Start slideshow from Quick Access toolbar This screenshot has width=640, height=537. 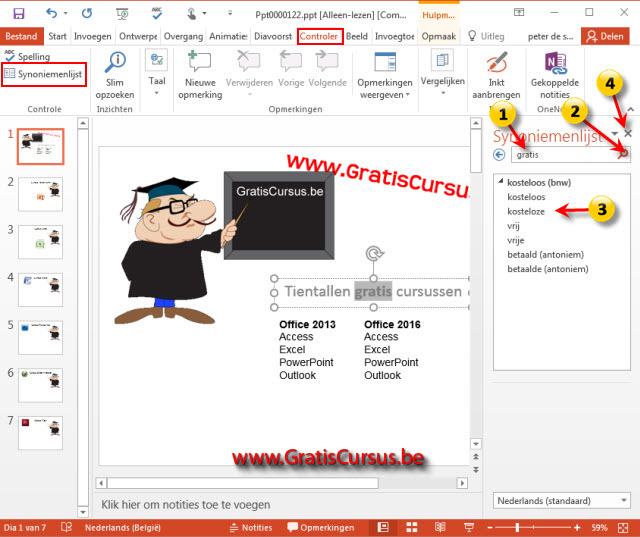click(x=122, y=14)
